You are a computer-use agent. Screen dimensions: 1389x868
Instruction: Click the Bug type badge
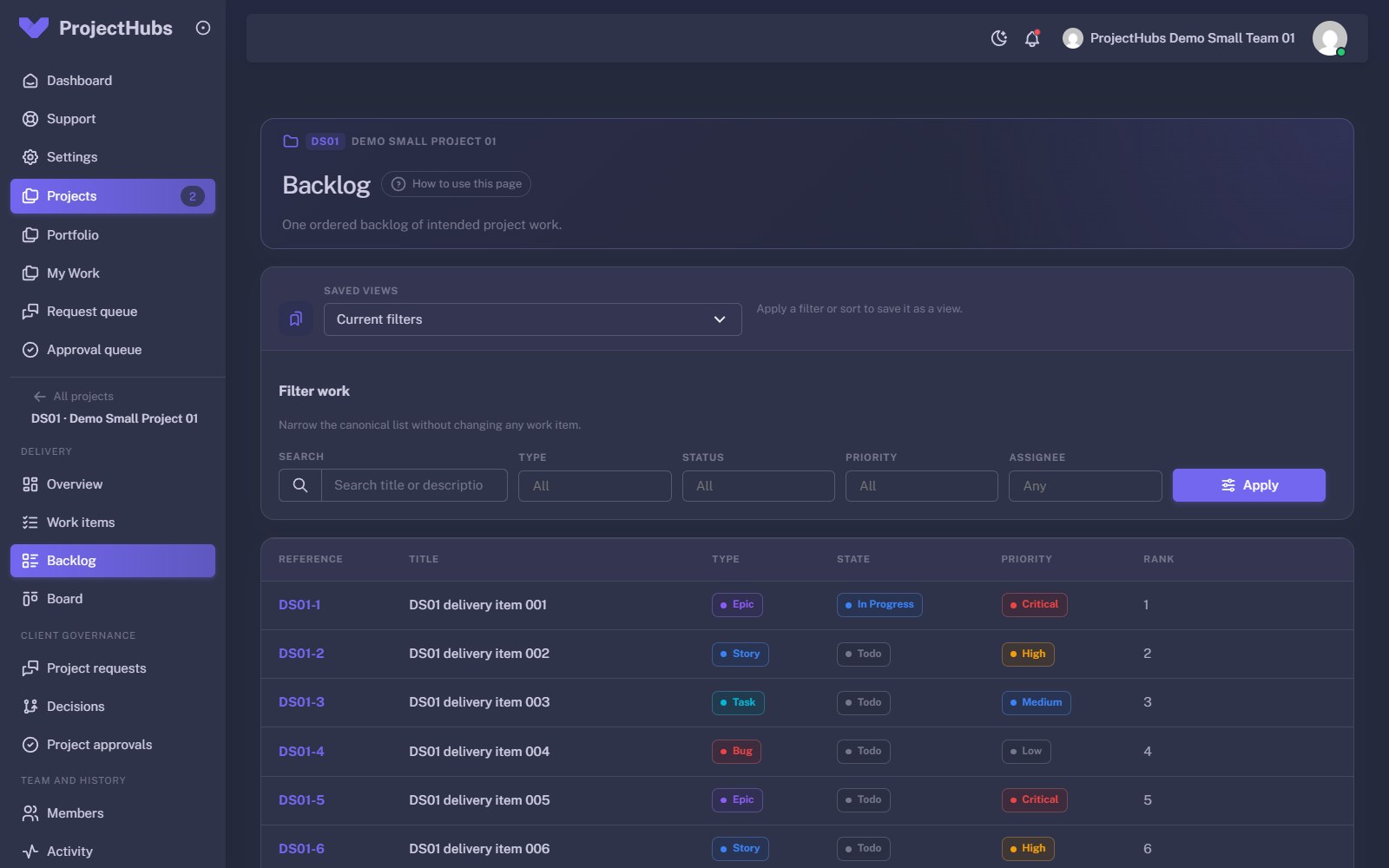(x=736, y=752)
